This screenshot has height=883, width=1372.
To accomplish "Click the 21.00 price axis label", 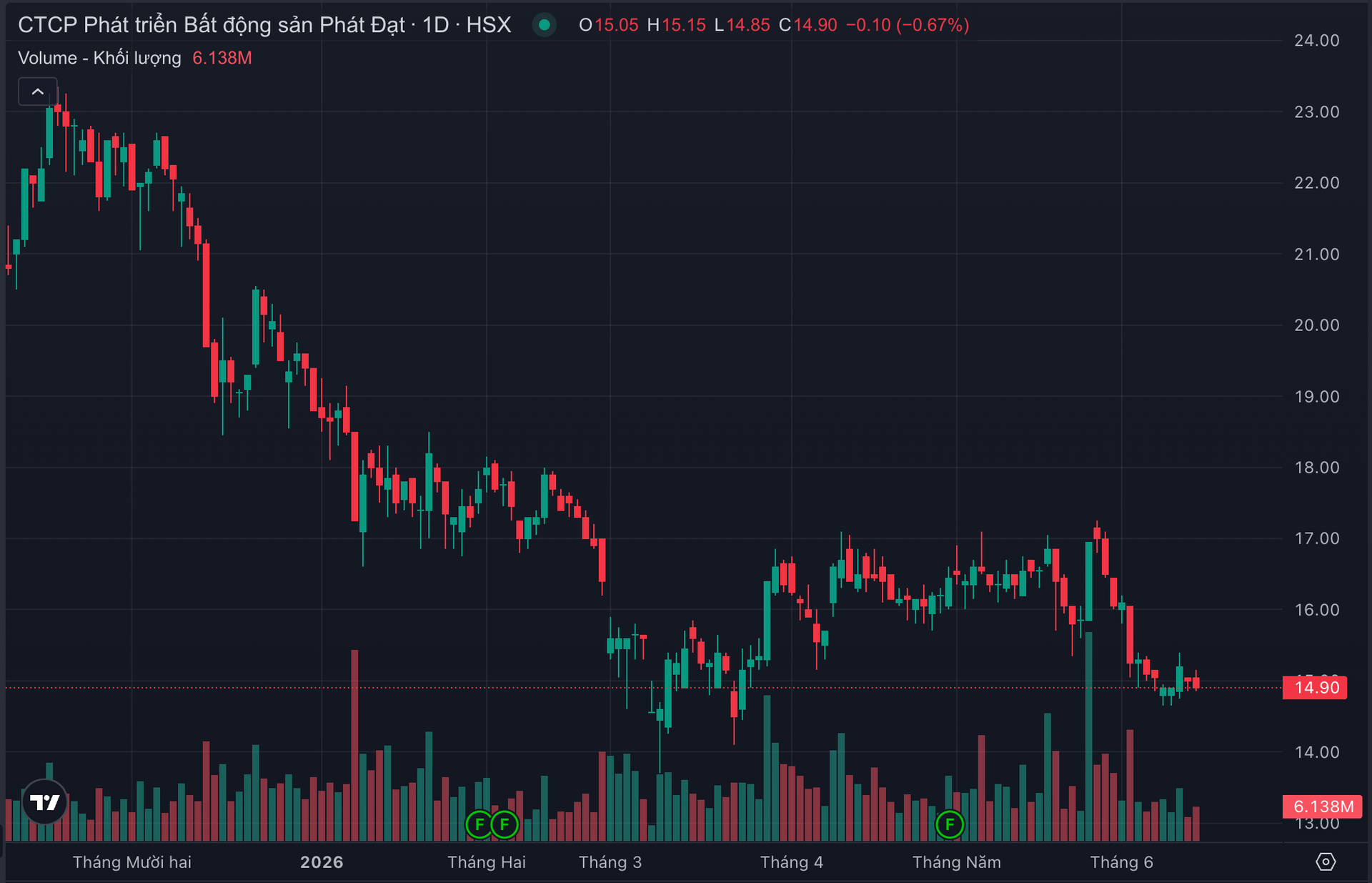I will (1317, 254).
